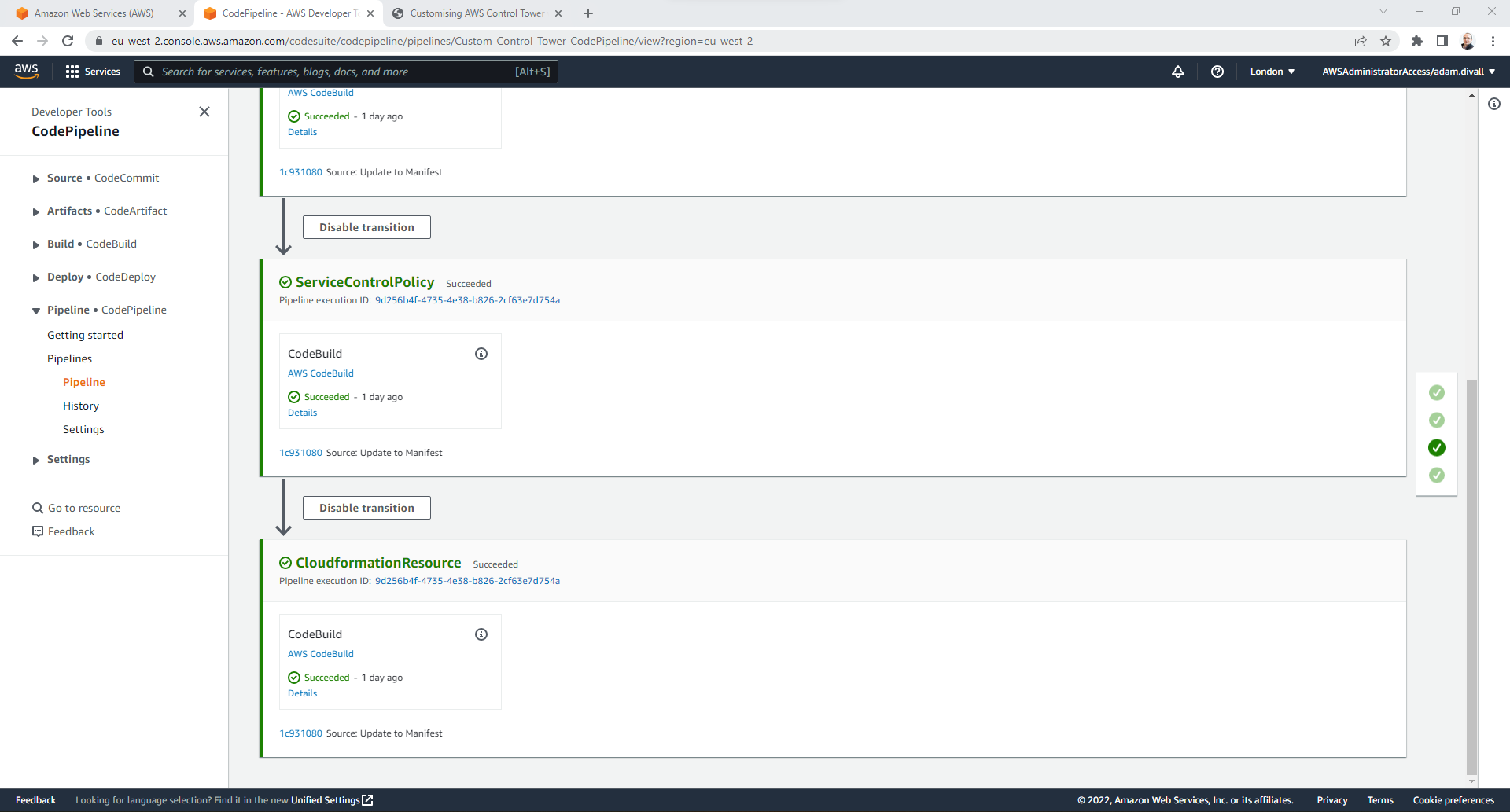This screenshot has height=812, width=1510.
Task: Open CloudformationResource pipeline execution ID link
Action: pyautogui.click(x=467, y=581)
